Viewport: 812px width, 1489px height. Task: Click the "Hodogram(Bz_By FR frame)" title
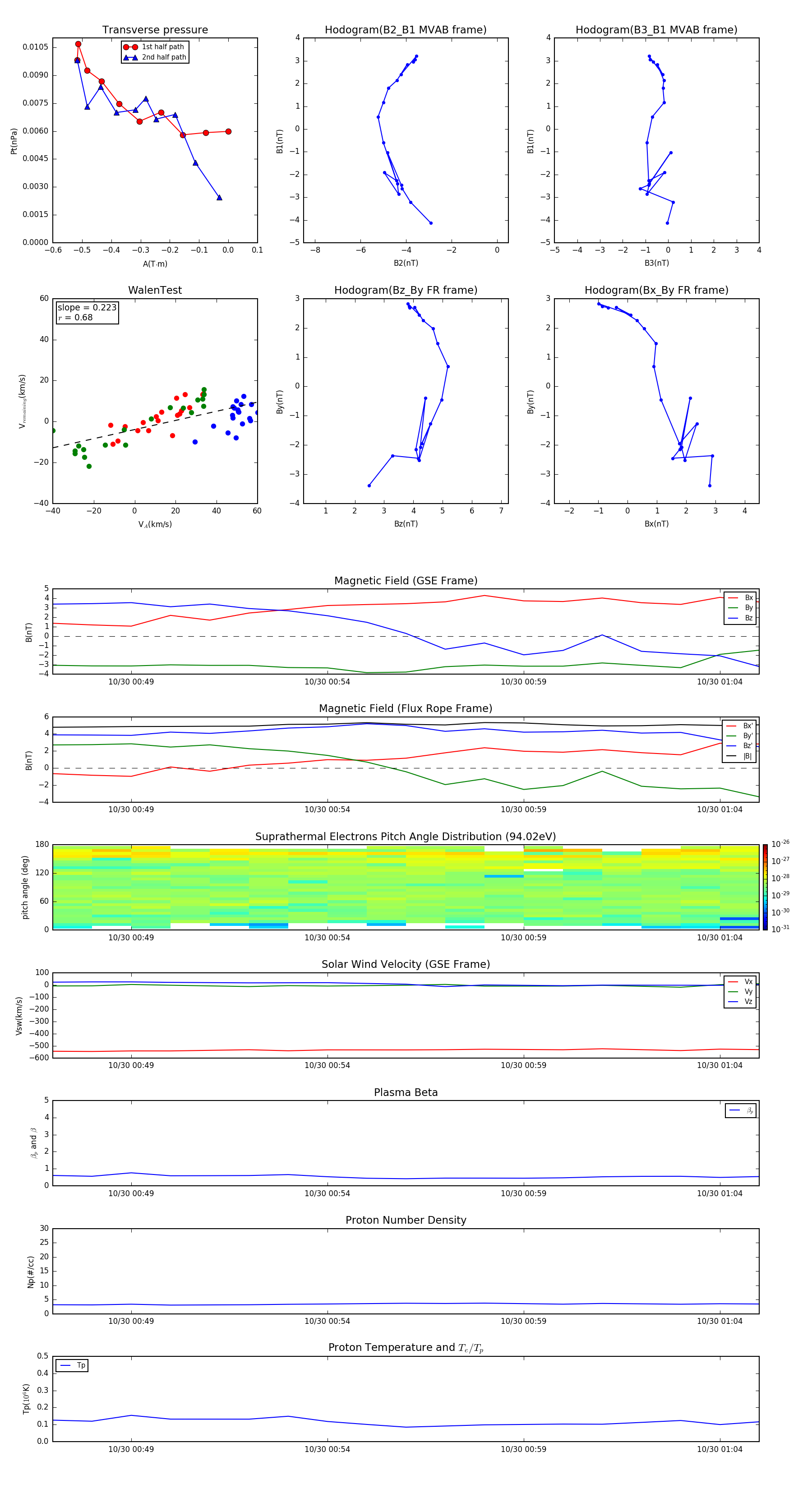tap(406, 290)
